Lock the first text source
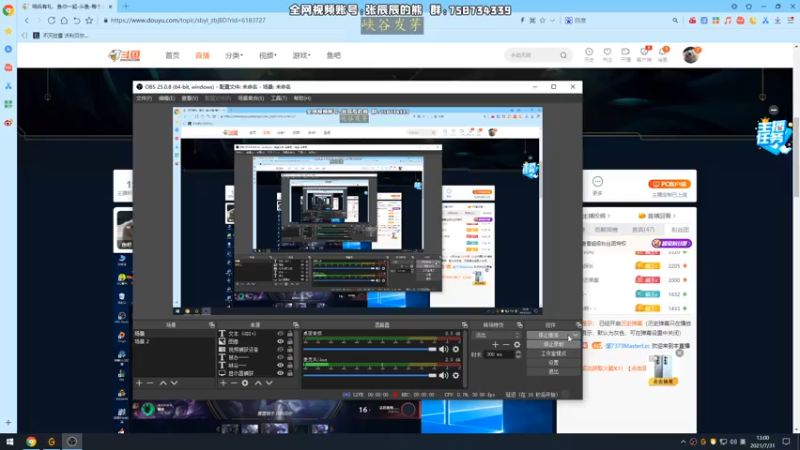This screenshot has height=450, width=800. click(290, 334)
